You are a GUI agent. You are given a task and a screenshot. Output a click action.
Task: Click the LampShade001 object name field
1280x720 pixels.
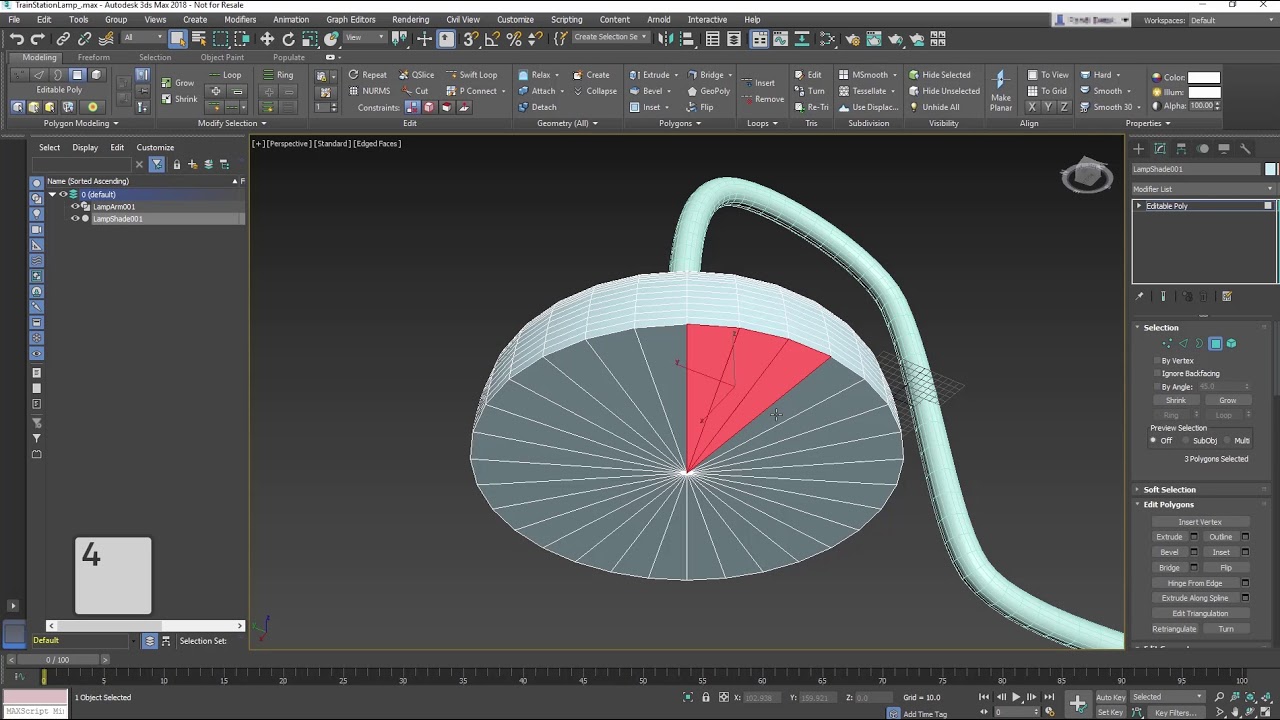pyautogui.click(x=1196, y=169)
